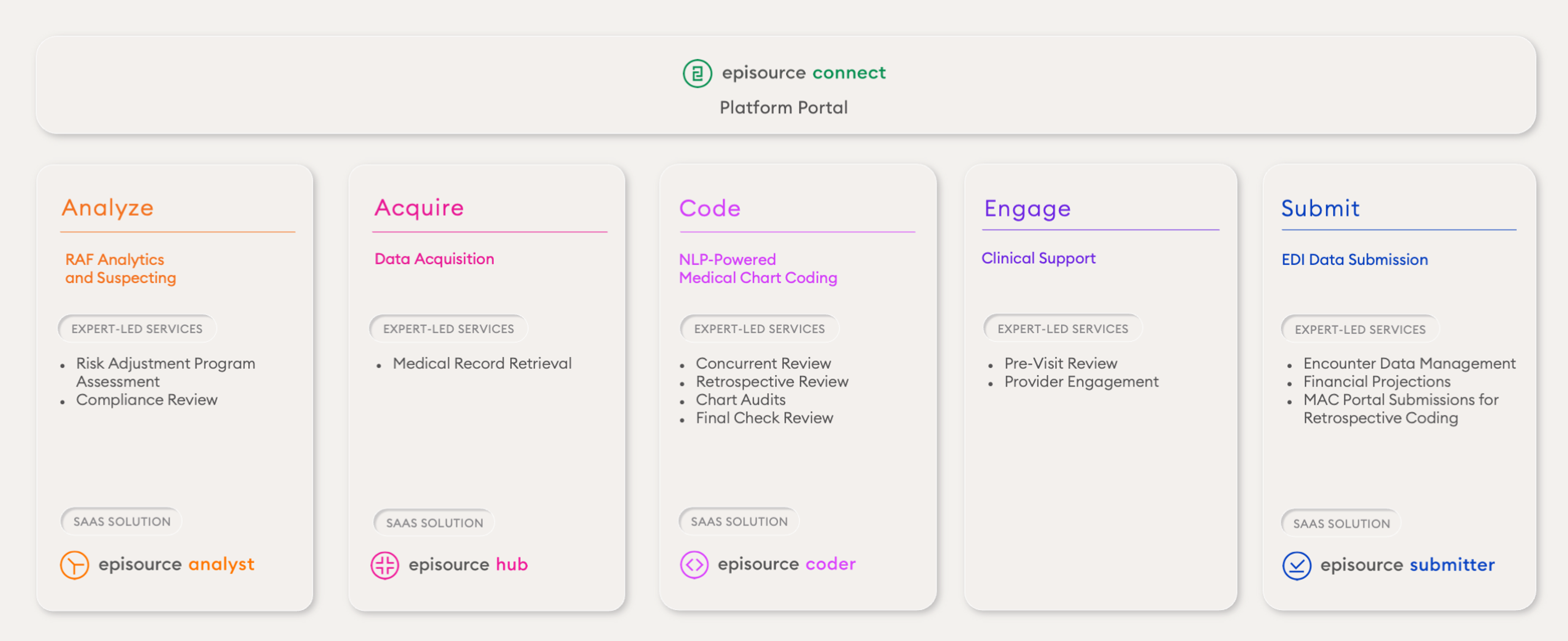Screen dimensions: 1568x641
Task: Click the Data Acquisition link
Action: [434, 259]
